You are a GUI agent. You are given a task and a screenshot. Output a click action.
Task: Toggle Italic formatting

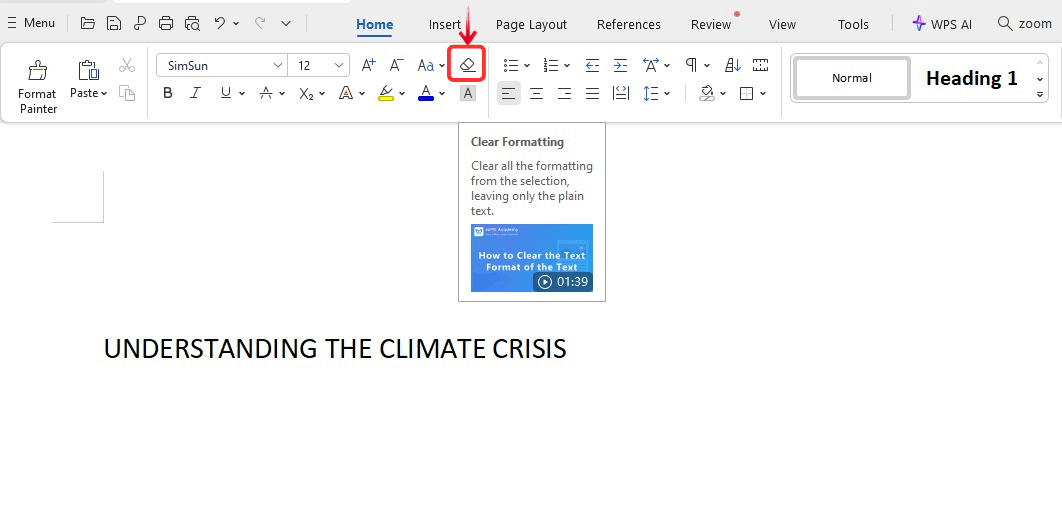point(195,93)
